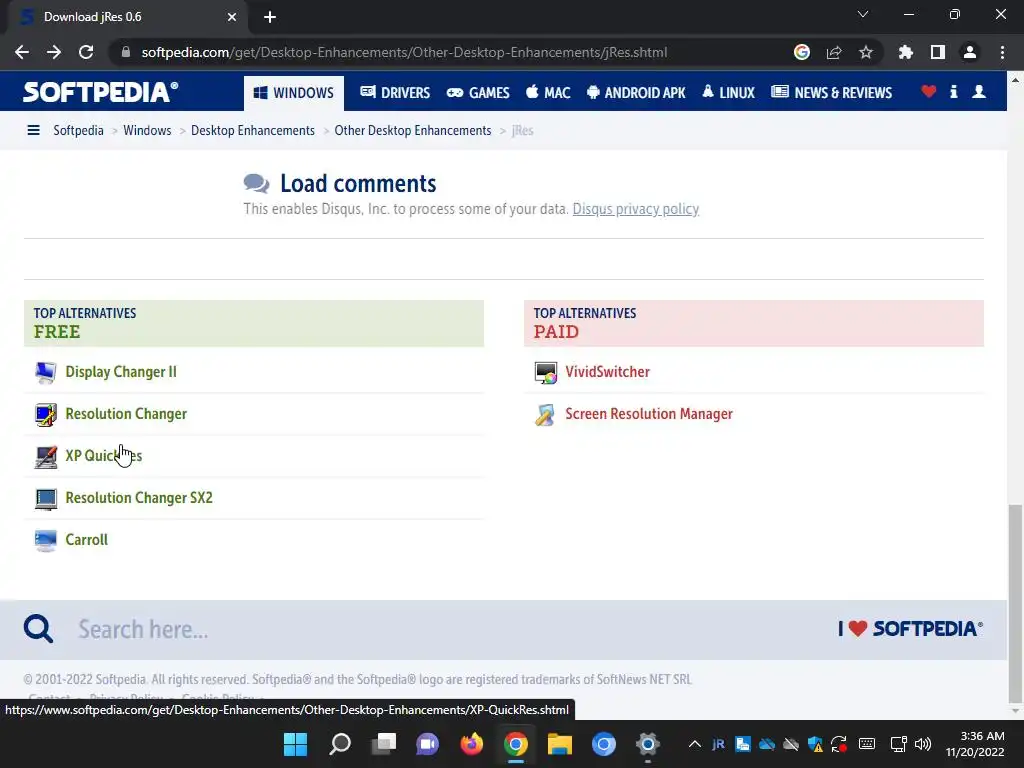Screen dimensions: 1024x768
Task: Open the Resolution Changer SX2 link
Action: (139, 498)
